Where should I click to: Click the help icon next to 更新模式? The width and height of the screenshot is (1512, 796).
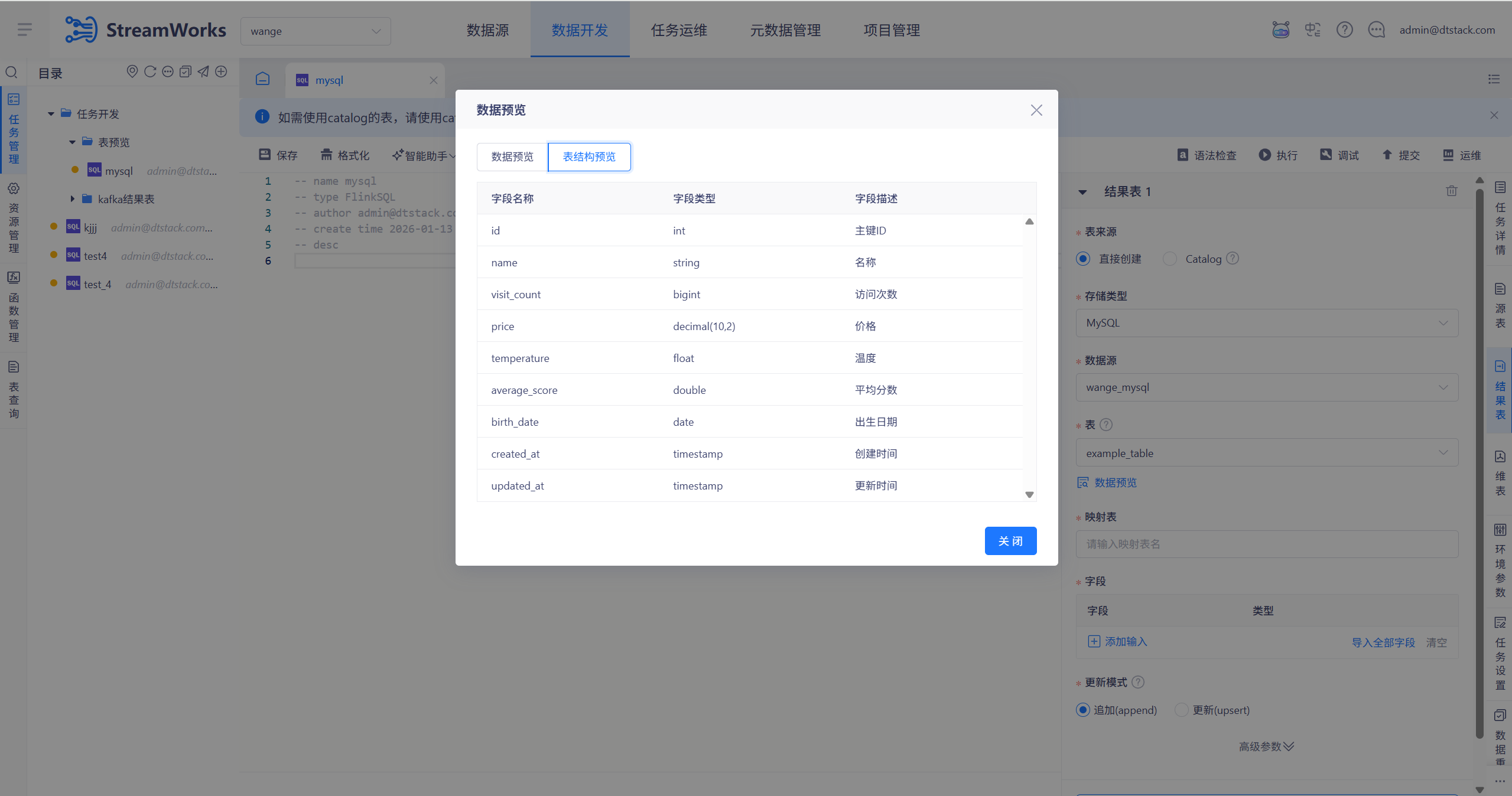(1138, 682)
